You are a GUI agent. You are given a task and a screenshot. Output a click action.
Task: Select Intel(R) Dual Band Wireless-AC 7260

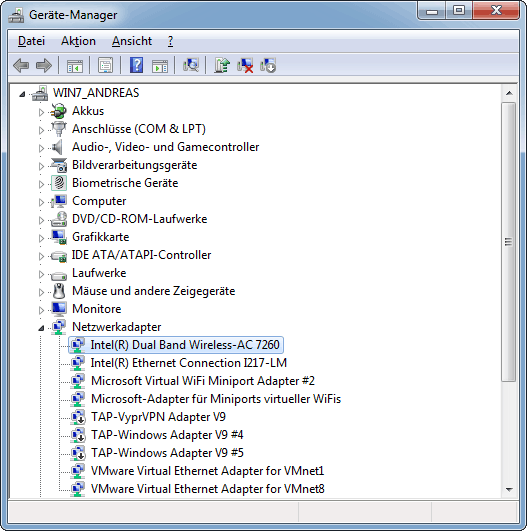pyautogui.click(x=185, y=345)
